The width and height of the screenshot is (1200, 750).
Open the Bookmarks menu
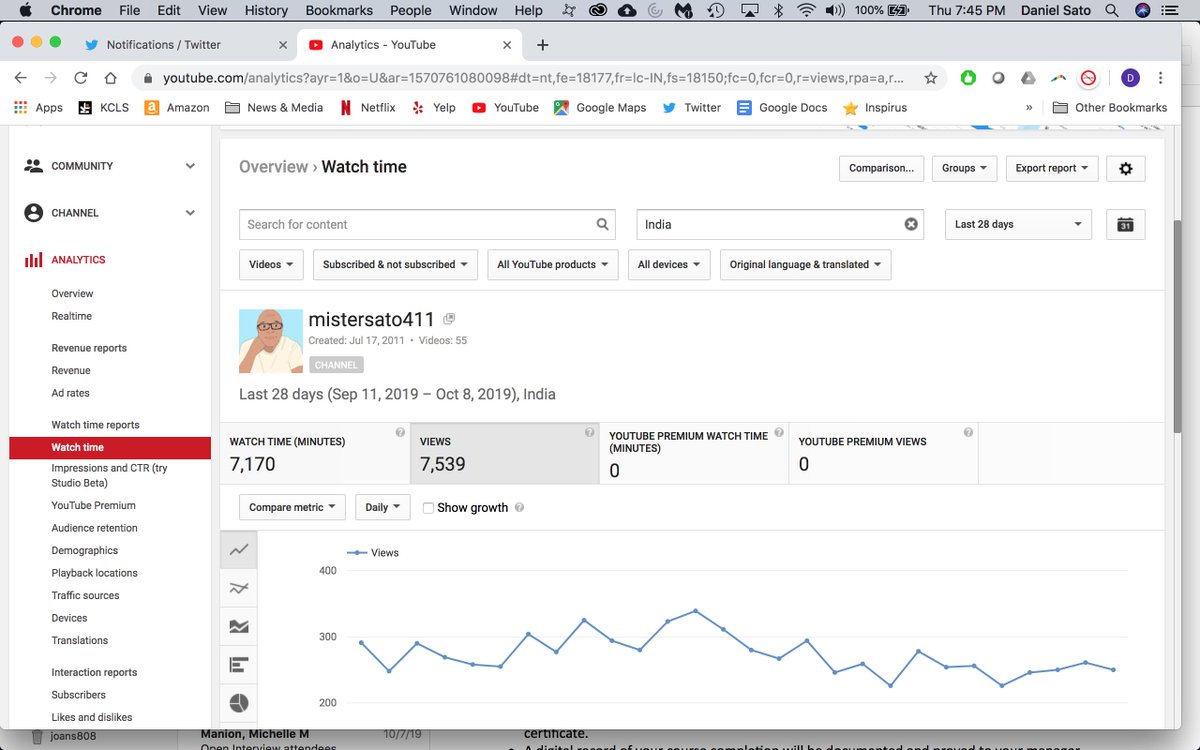[x=339, y=10]
